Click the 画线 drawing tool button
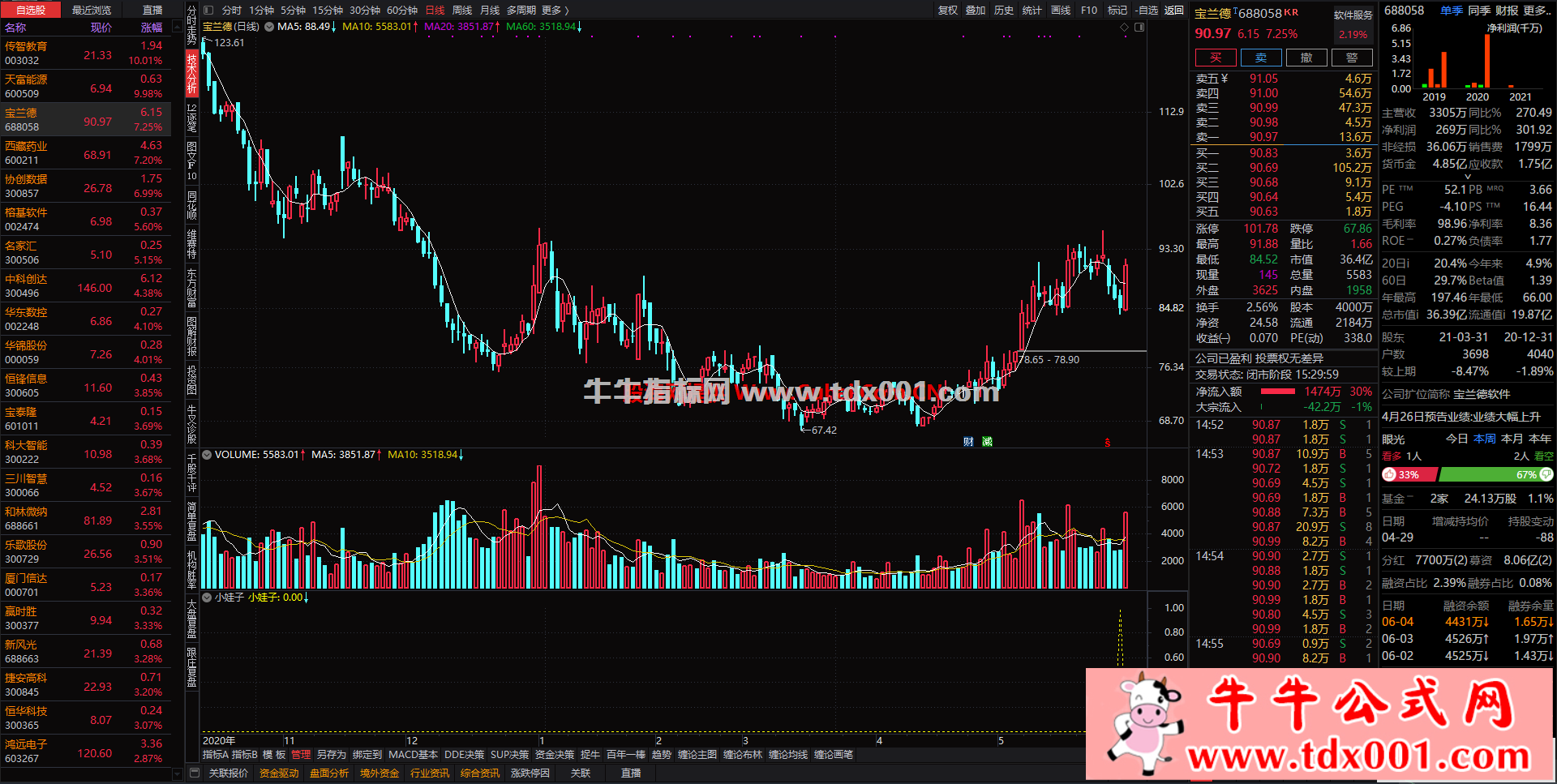 click(1061, 10)
